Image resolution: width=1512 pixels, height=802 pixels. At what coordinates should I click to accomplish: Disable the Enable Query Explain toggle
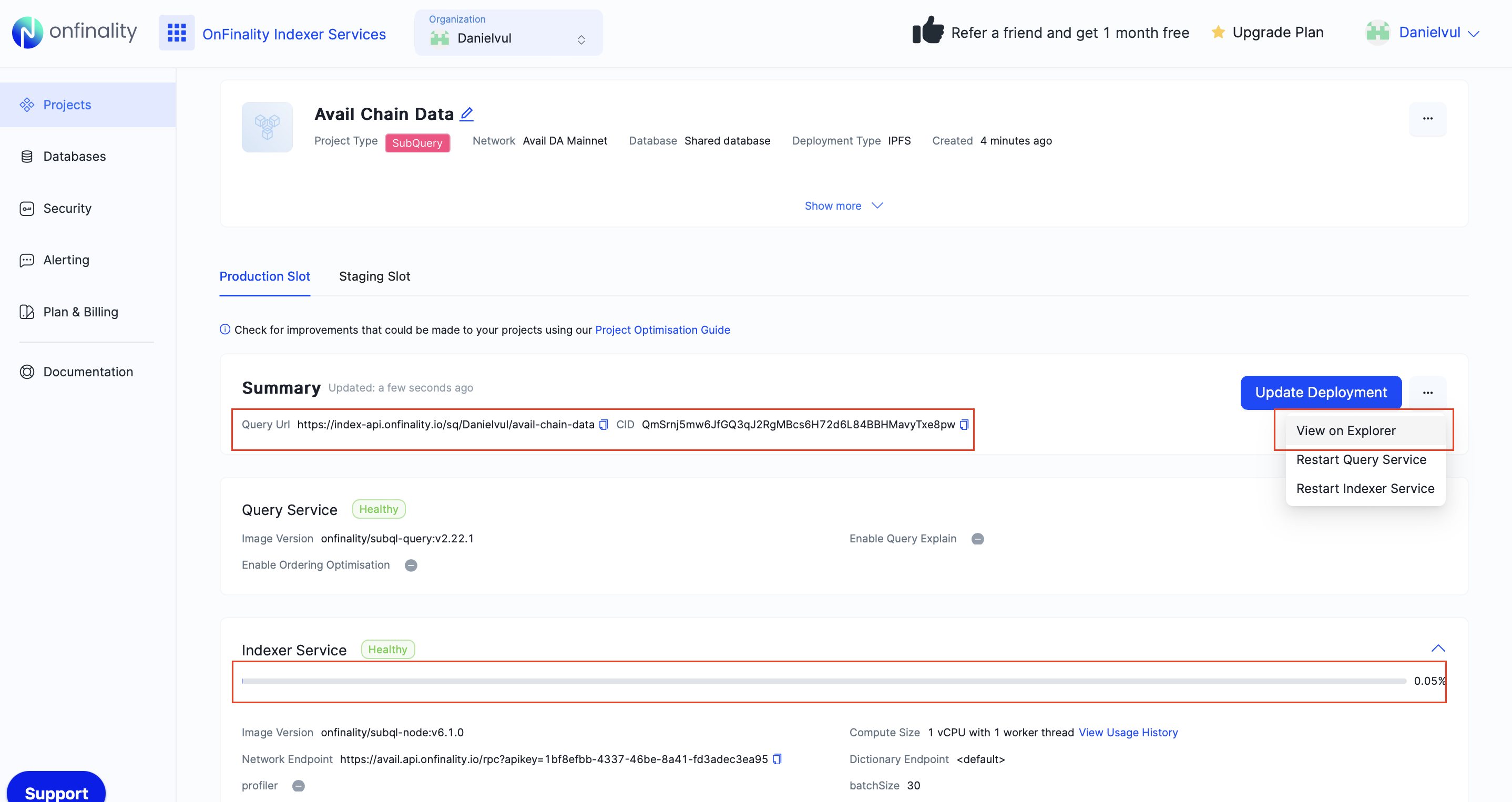[x=977, y=539]
